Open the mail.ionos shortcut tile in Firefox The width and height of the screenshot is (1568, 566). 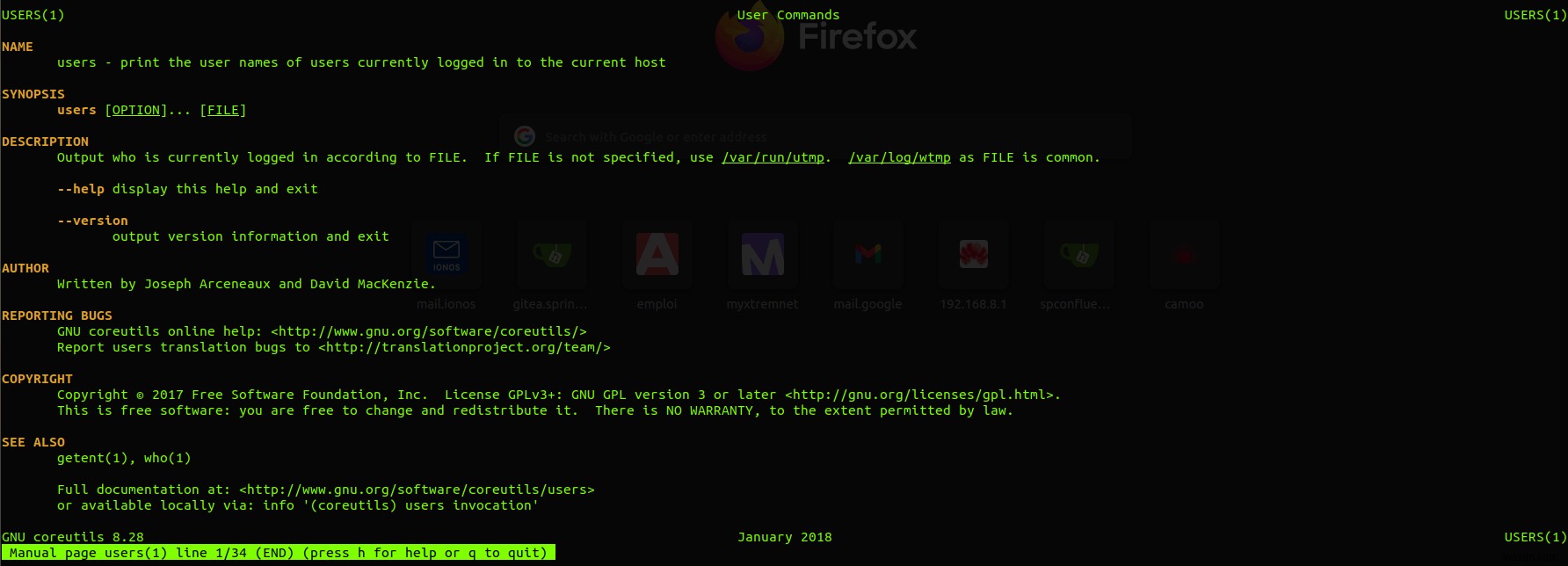pos(446,256)
